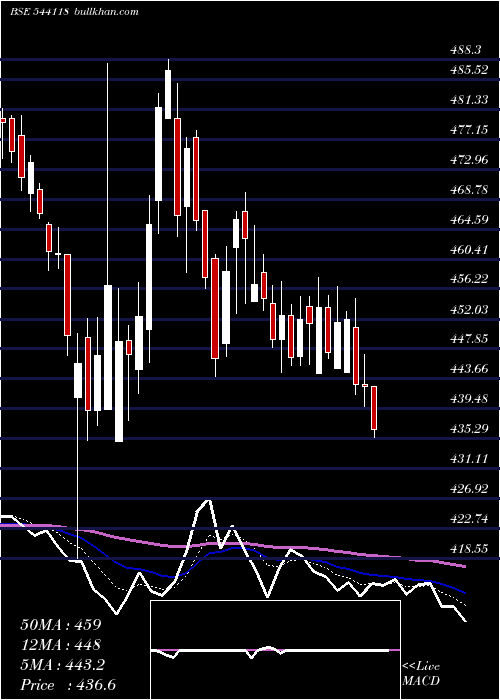Click the 485.52 price axis label

click(469, 70)
